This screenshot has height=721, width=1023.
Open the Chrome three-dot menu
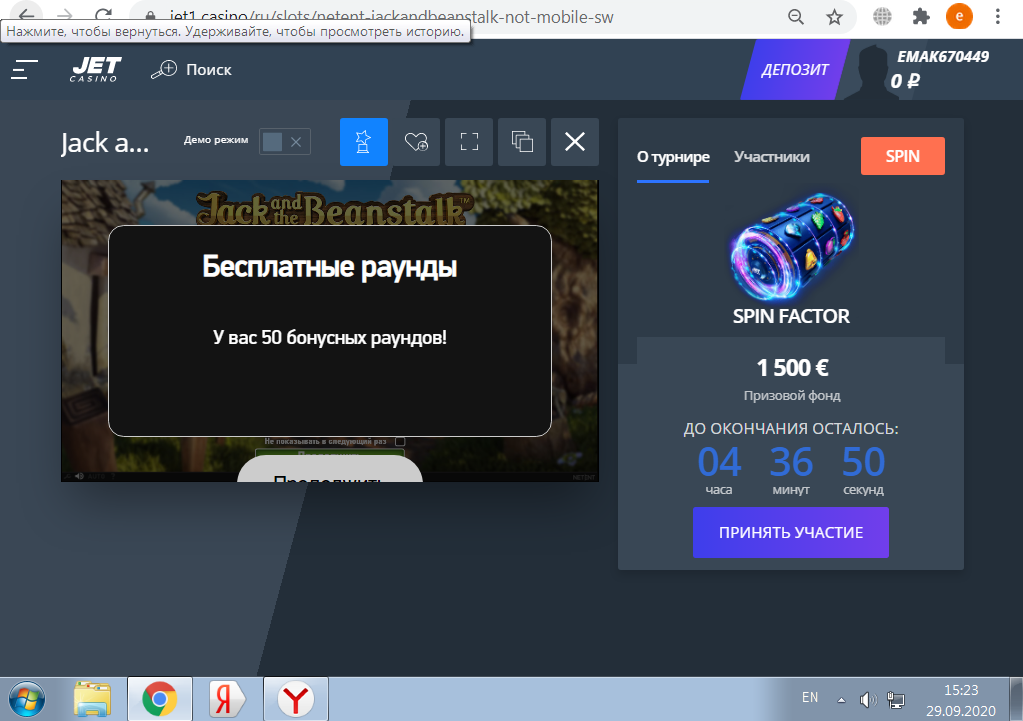[x=997, y=16]
